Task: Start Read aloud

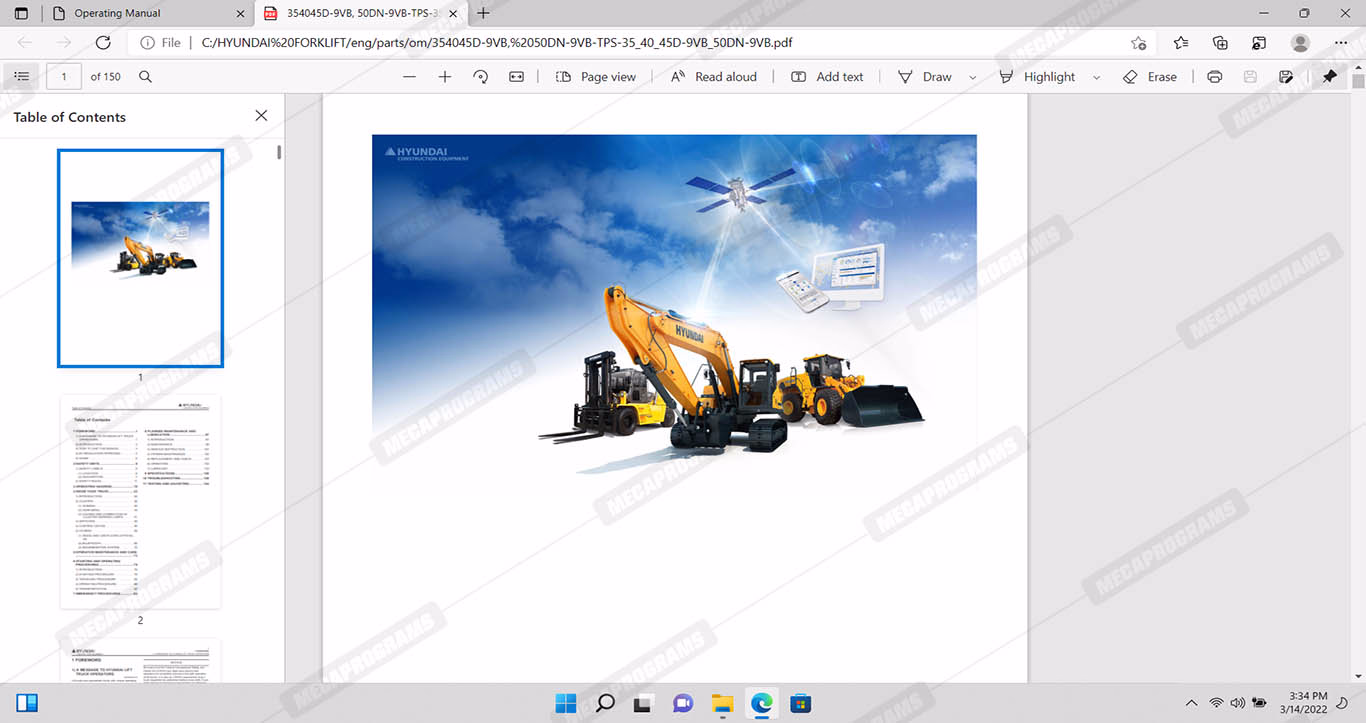Action: coord(713,77)
